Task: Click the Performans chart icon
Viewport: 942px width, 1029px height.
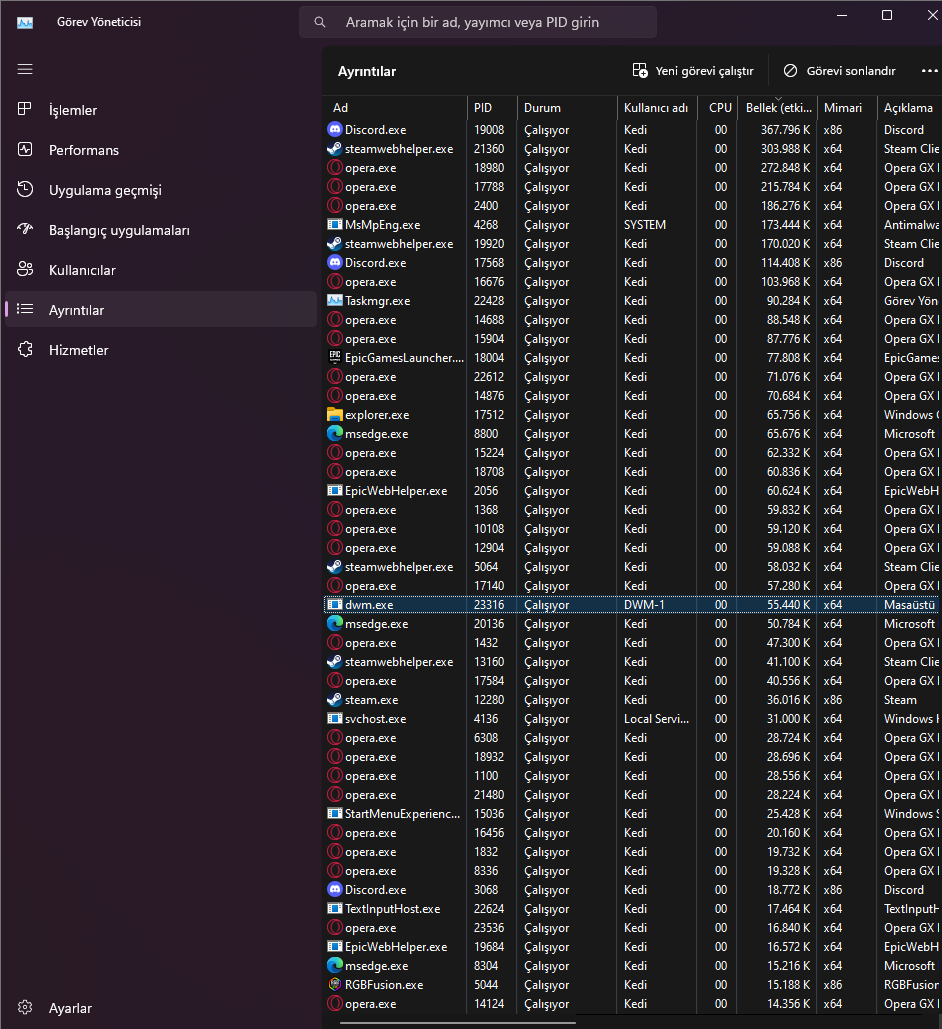Action: coord(25,150)
